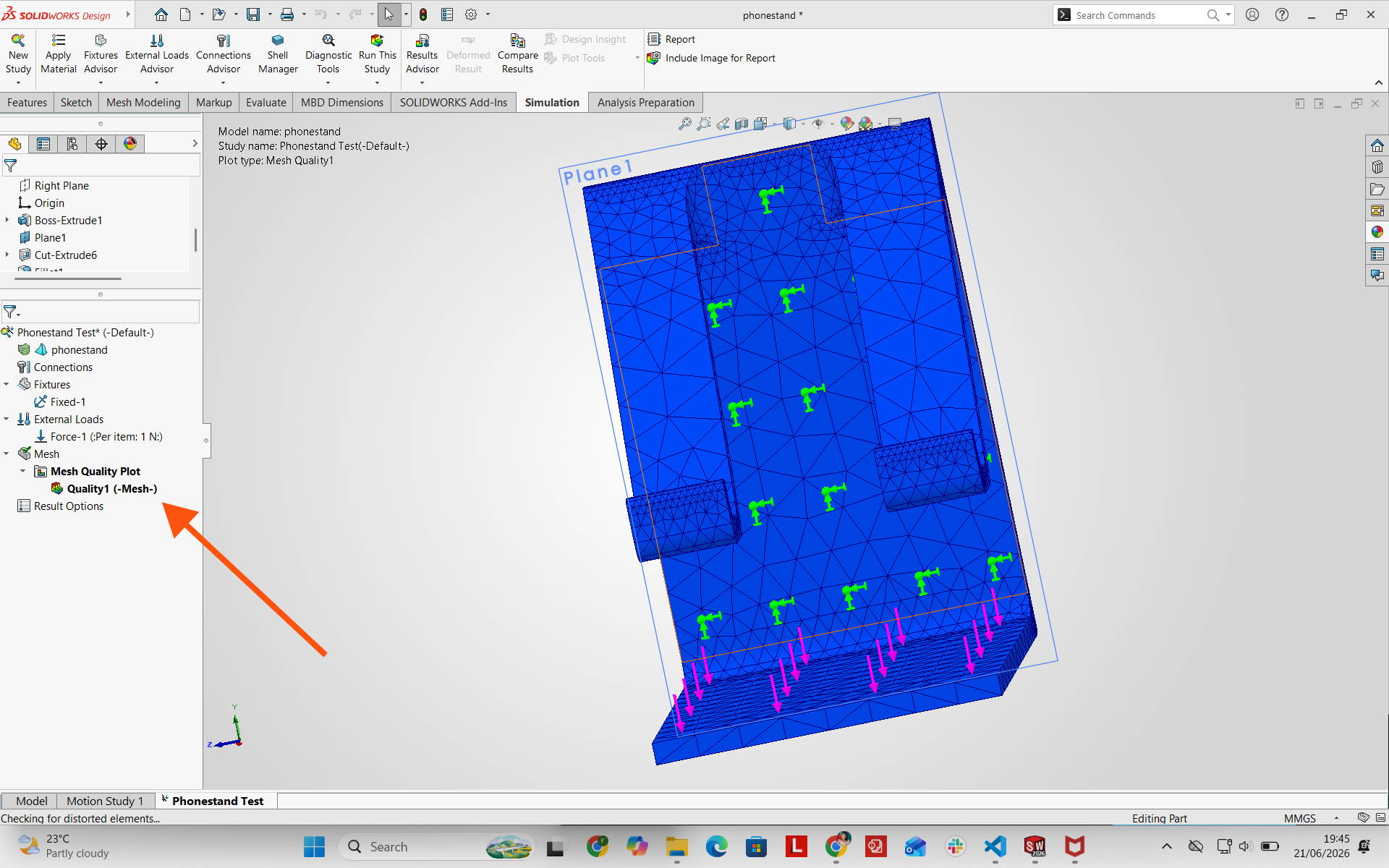Start a New Study
The image size is (1389, 868).
click(x=18, y=56)
